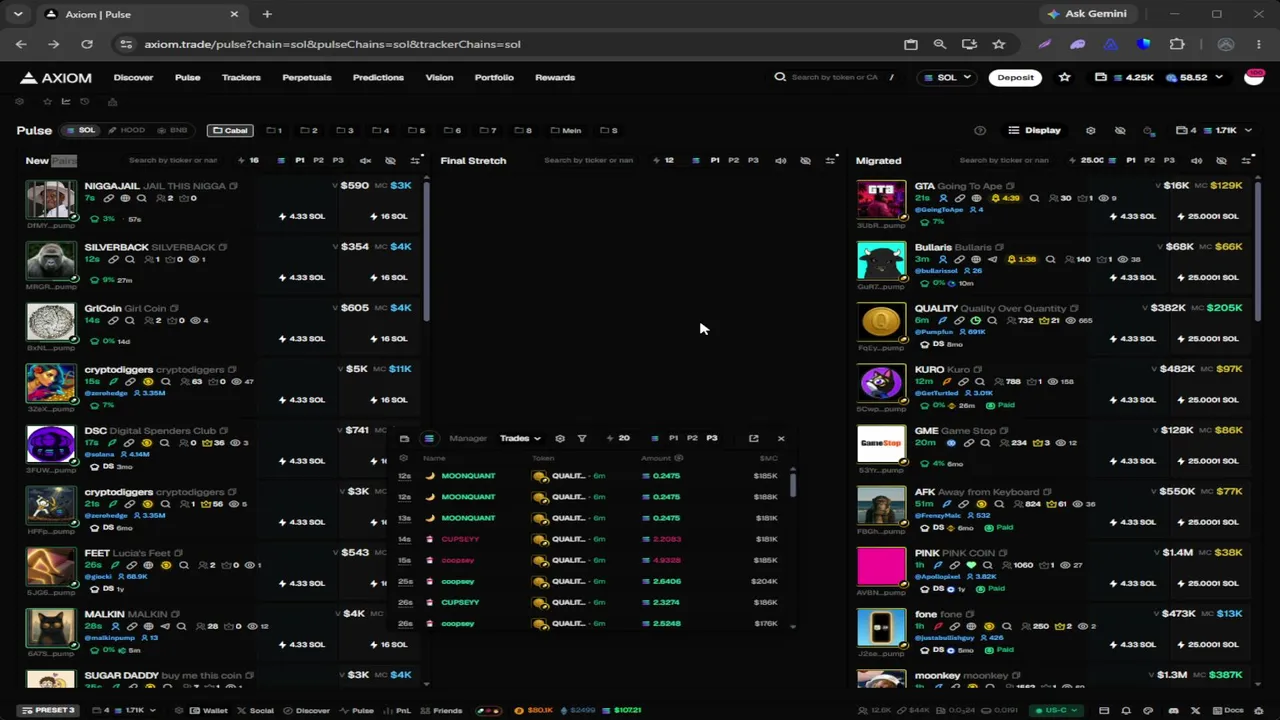Open the Display options dropdown
The image size is (1280, 720).
click(1034, 130)
